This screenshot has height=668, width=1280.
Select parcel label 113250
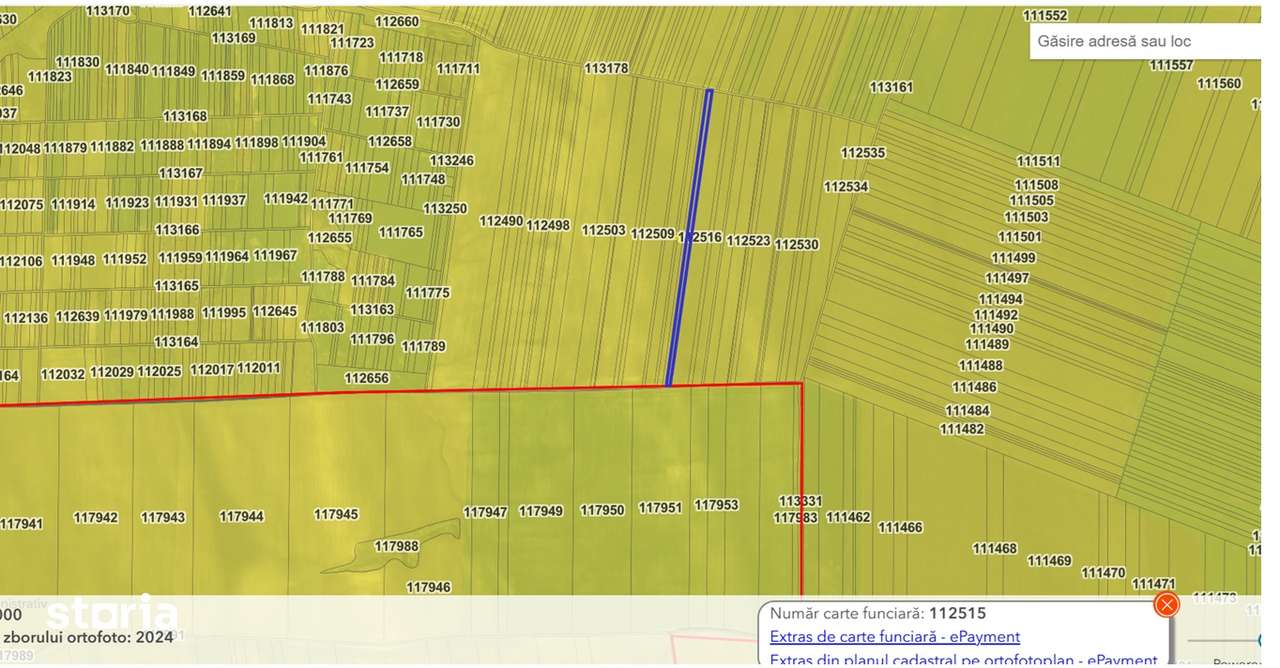(445, 208)
